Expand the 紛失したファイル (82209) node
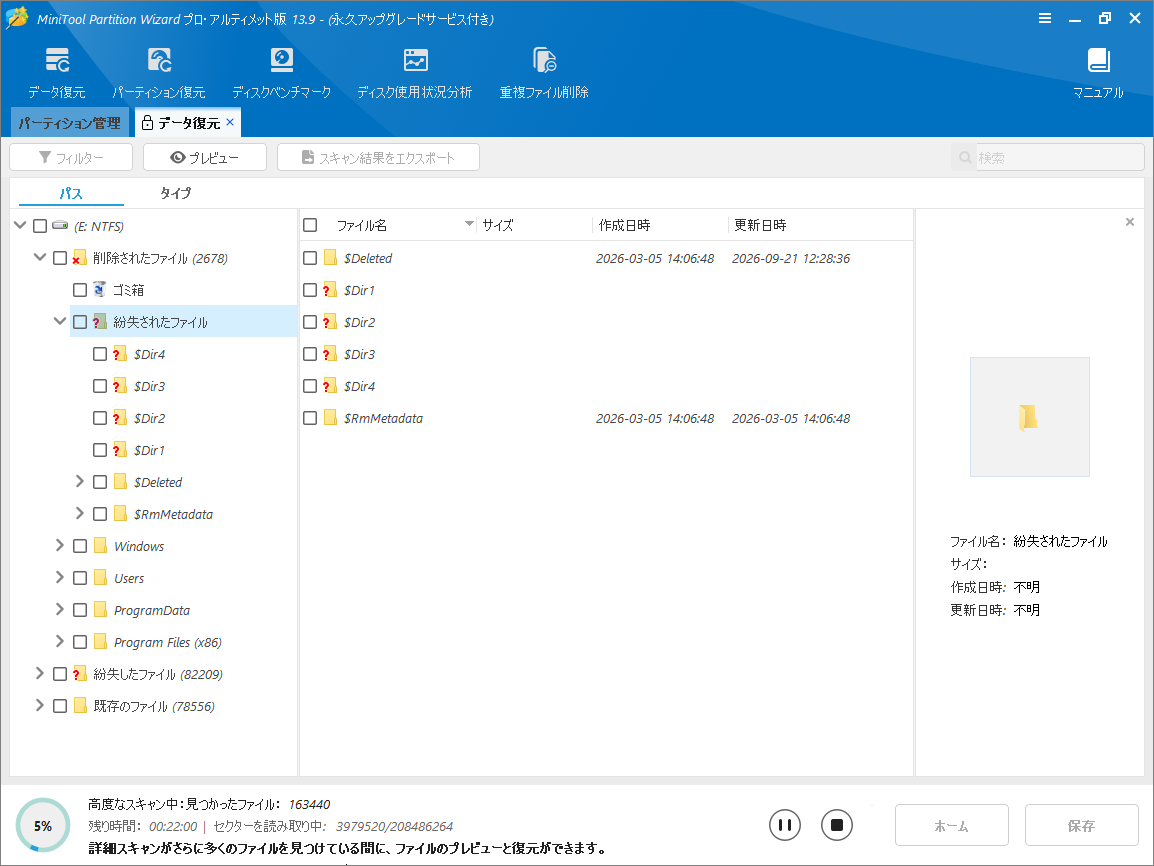 (x=40, y=673)
